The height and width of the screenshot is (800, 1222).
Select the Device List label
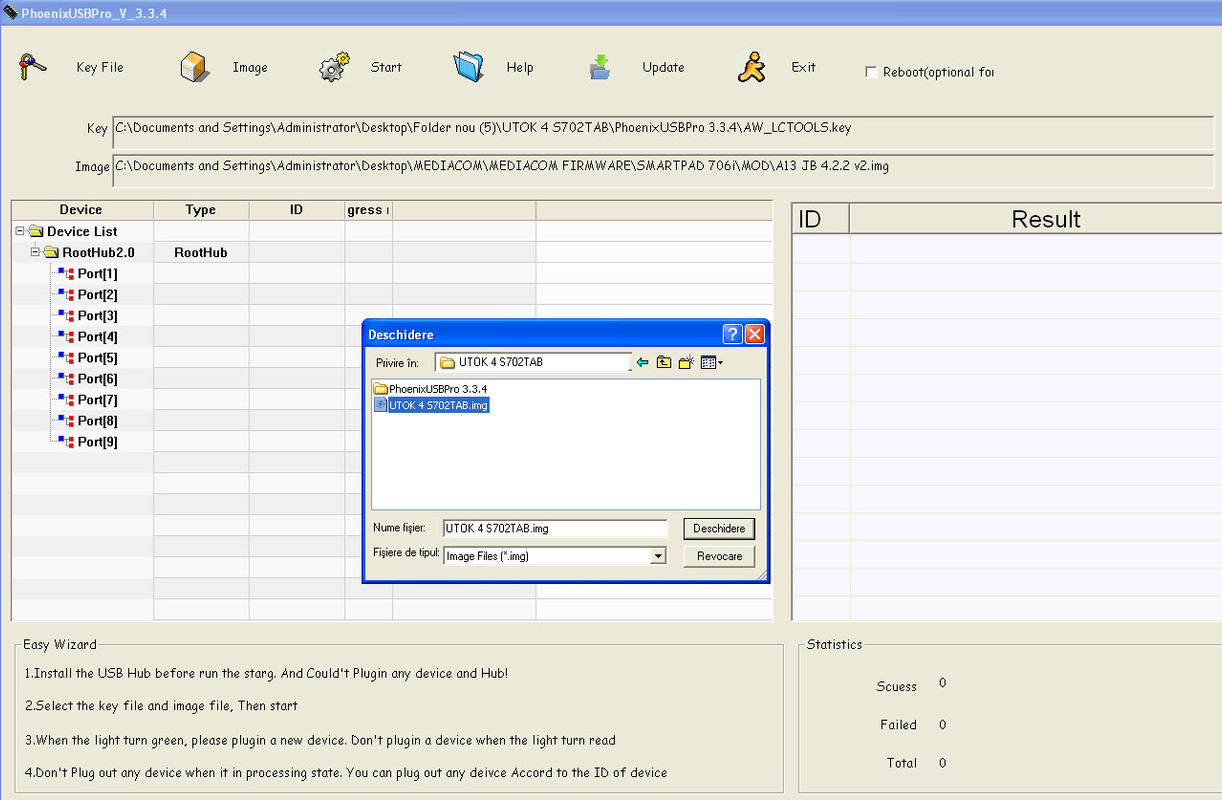(x=82, y=231)
